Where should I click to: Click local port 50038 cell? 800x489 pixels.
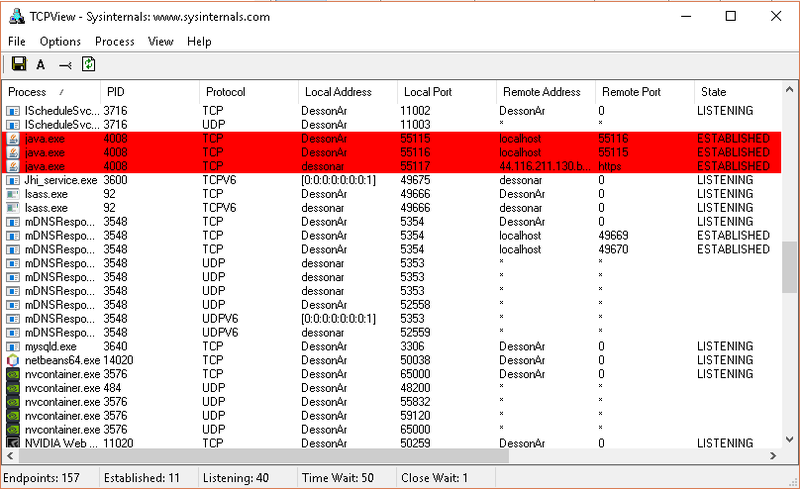pos(415,360)
